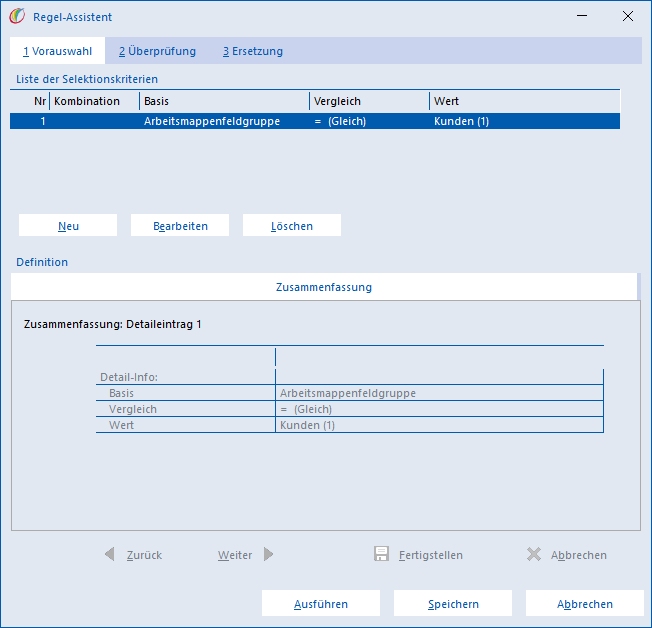Minimize the Regel-Assistent window
652x628 pixels.
582,16
